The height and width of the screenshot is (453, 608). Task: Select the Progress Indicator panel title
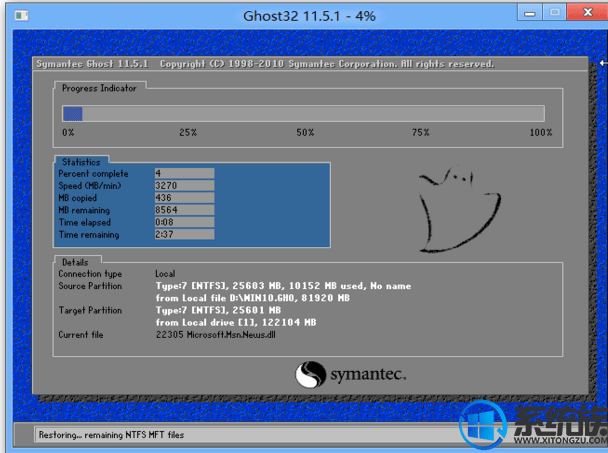[99, 88]
